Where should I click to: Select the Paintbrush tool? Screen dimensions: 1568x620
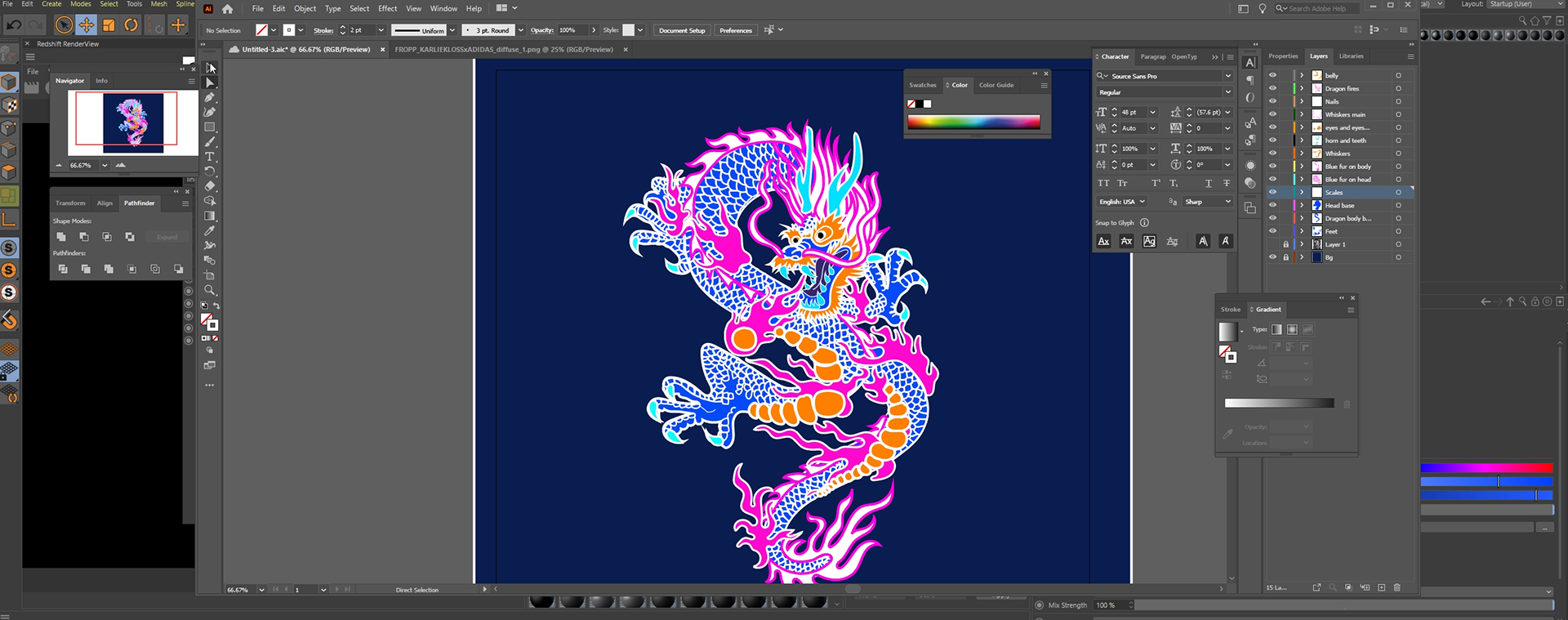coord(210,142)
